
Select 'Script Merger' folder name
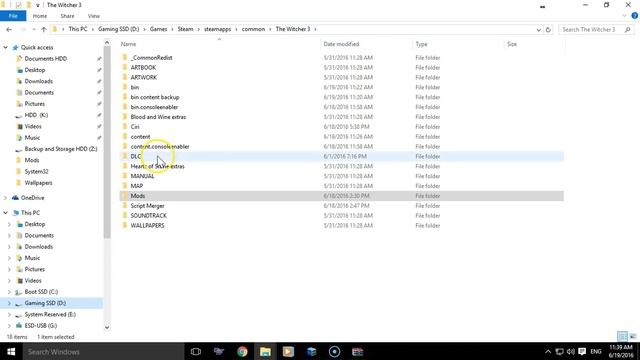pyautogui.click(x=147, y=206)
